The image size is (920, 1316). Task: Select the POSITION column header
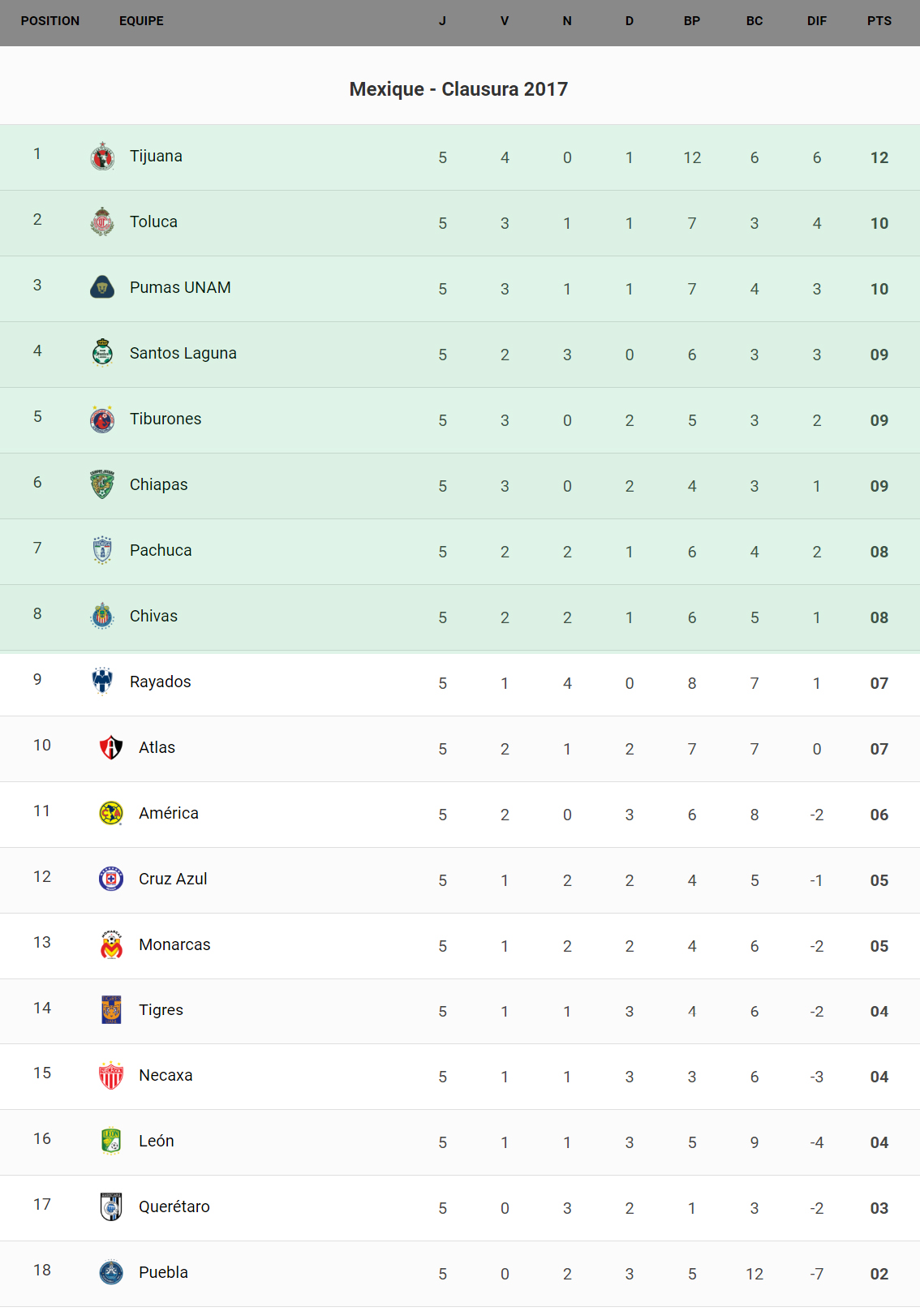point(50,21)
